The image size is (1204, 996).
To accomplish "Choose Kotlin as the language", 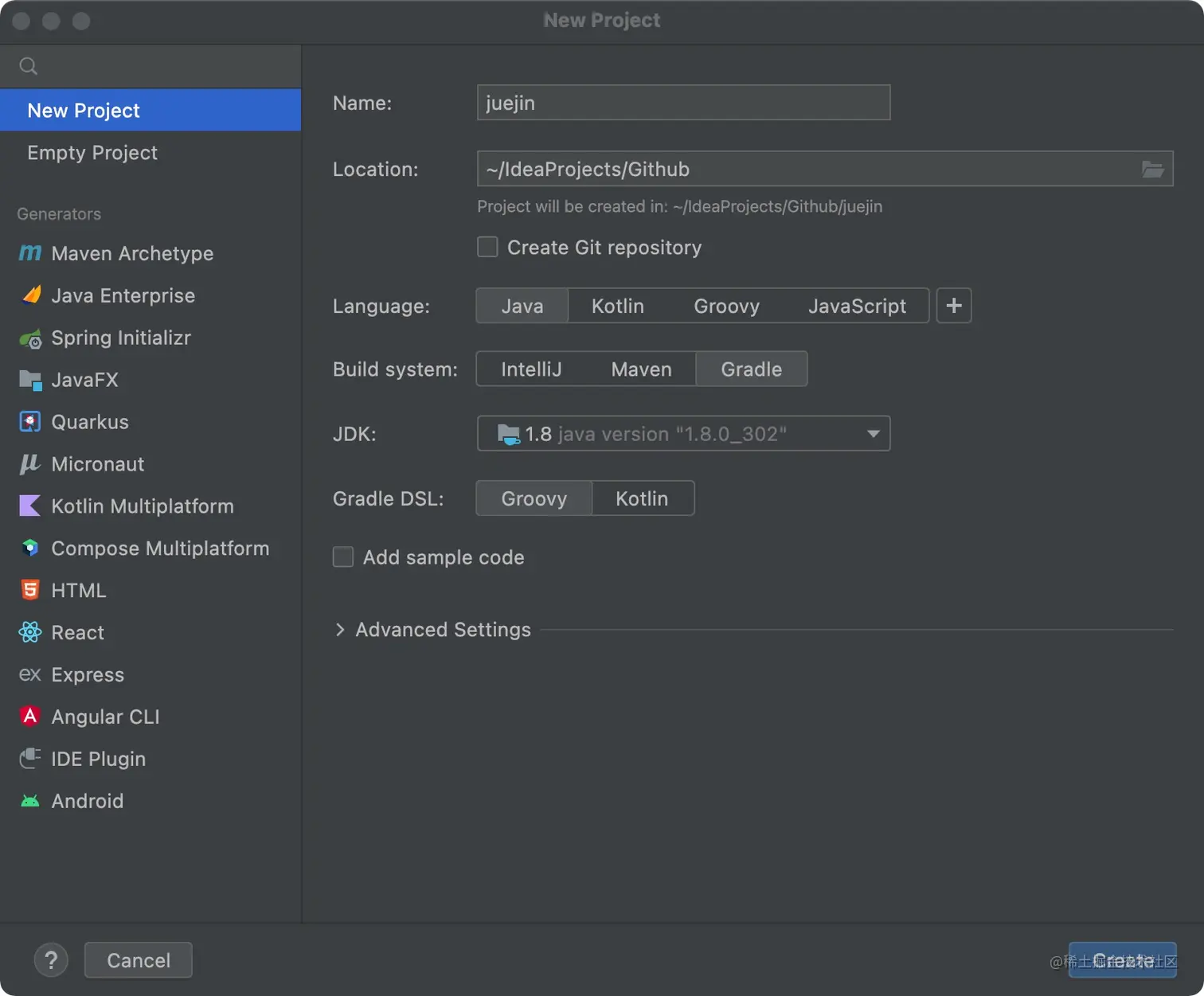I will 618,306.
